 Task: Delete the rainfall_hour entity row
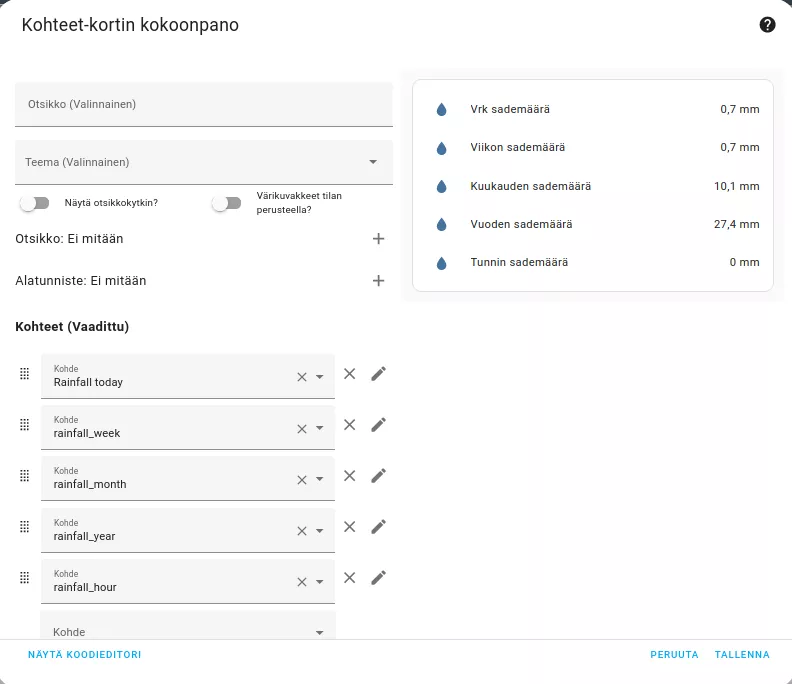click(x=350, y=578)
